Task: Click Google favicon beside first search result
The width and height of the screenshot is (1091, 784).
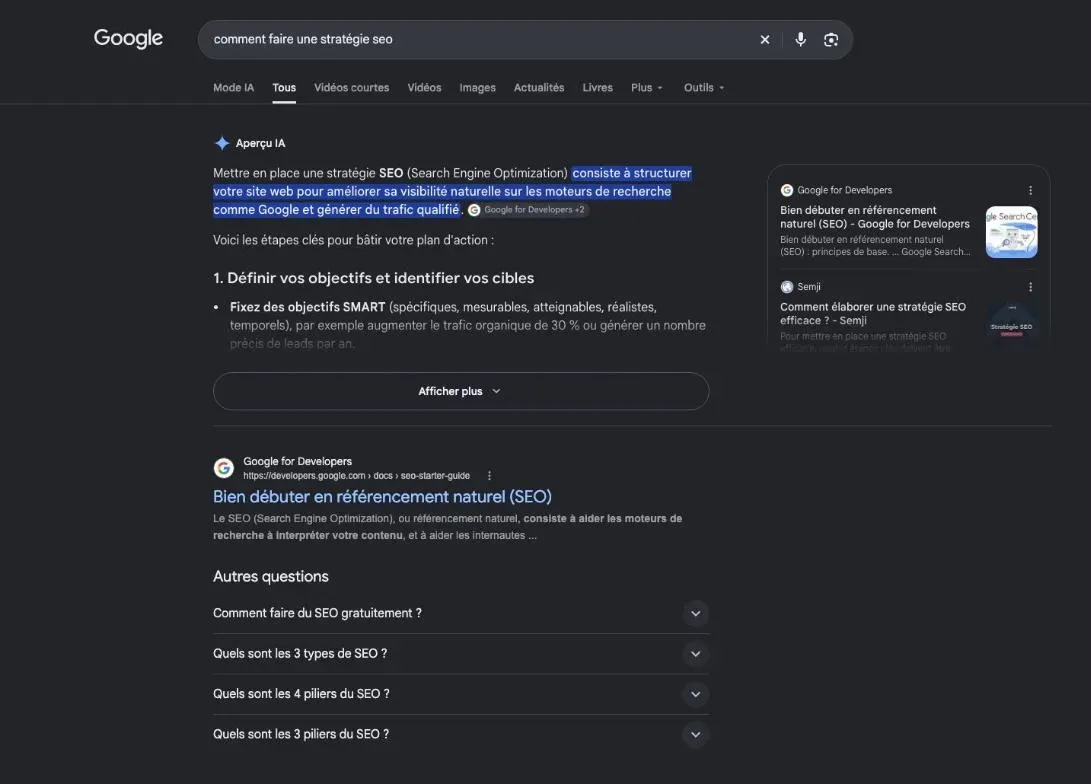Action: (x=223, y=468)
